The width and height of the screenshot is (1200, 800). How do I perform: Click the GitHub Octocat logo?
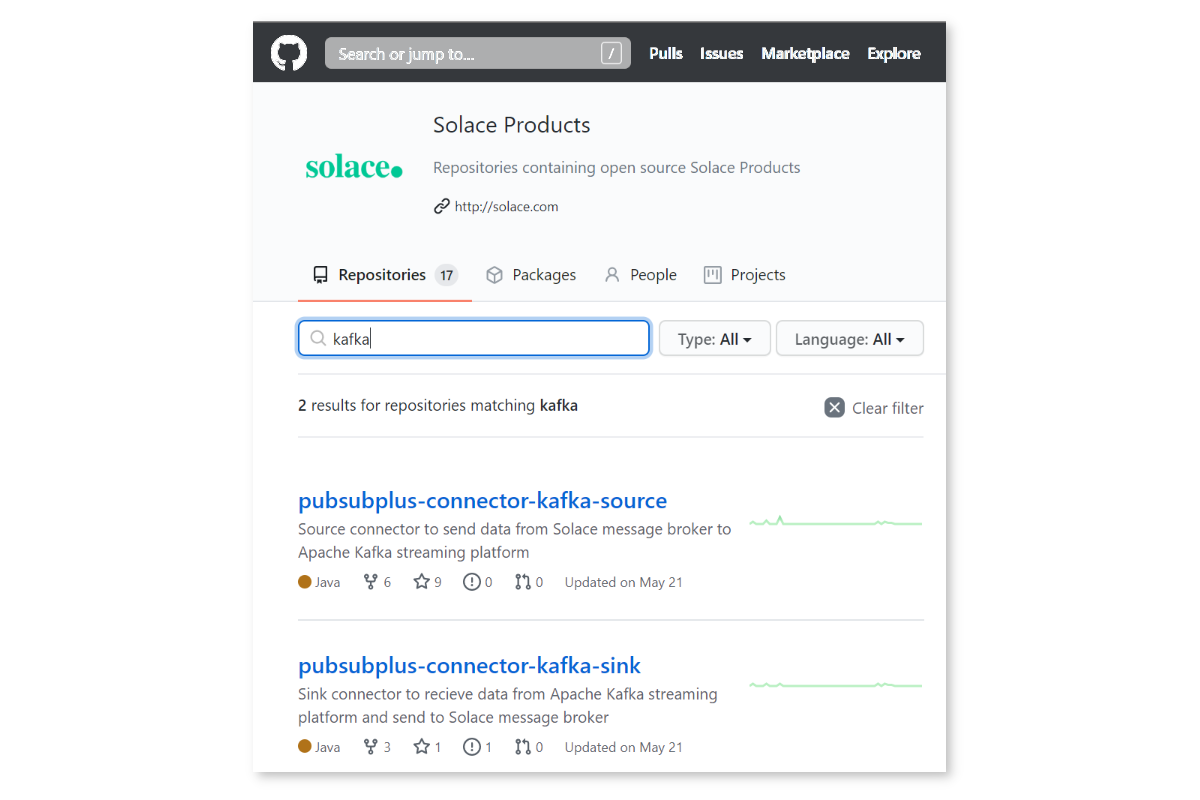click(289, 53)
